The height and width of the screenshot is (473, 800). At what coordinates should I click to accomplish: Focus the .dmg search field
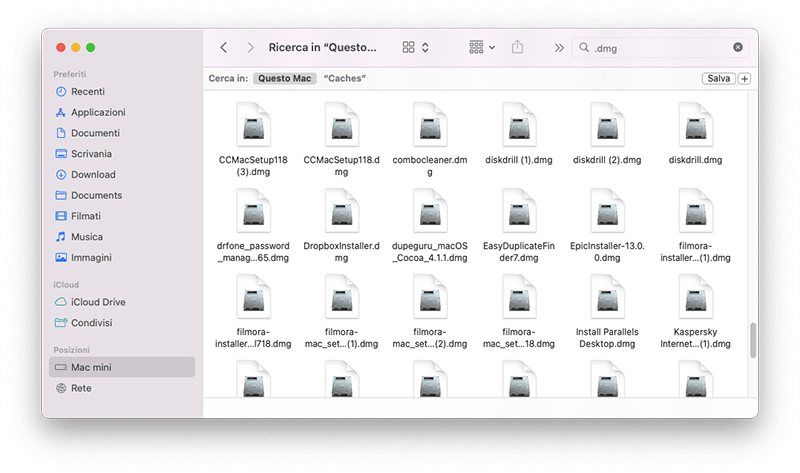[660, 47]
